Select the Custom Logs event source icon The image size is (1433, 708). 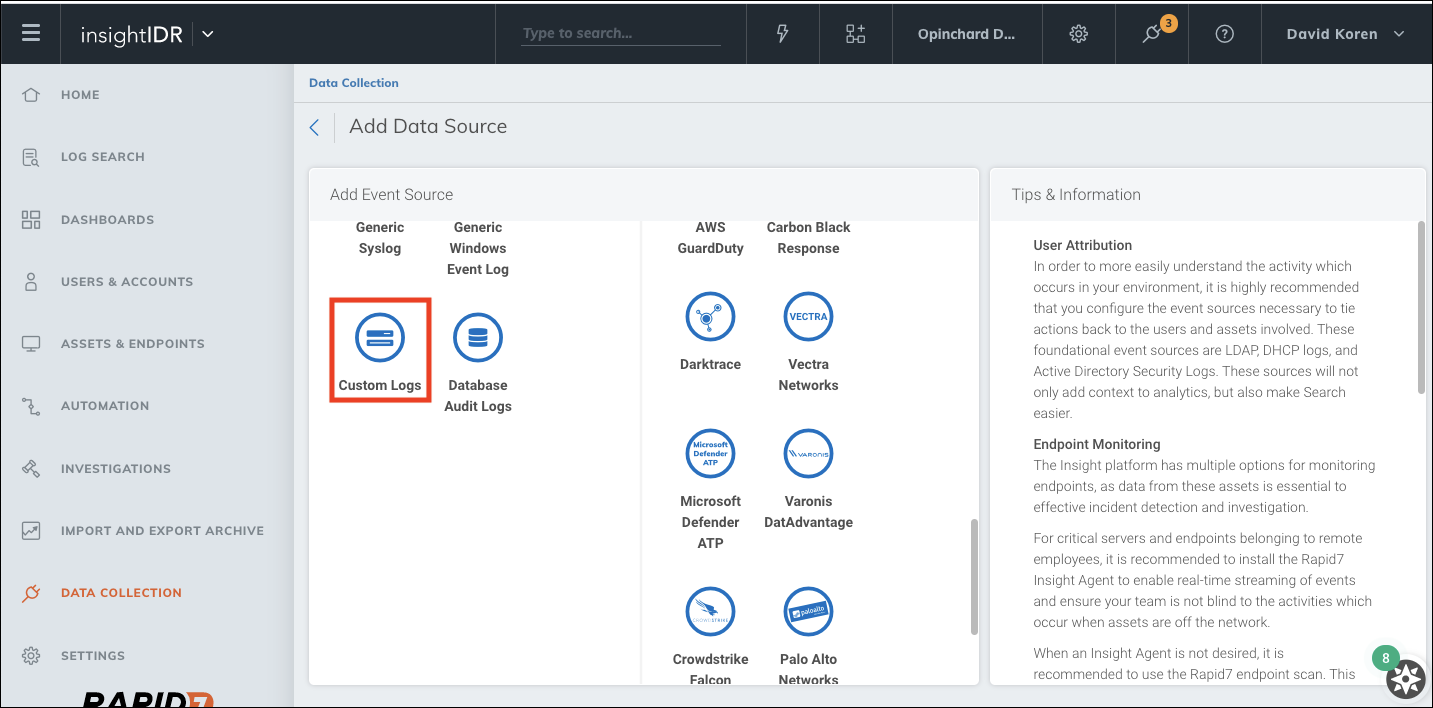click(380, 338)
